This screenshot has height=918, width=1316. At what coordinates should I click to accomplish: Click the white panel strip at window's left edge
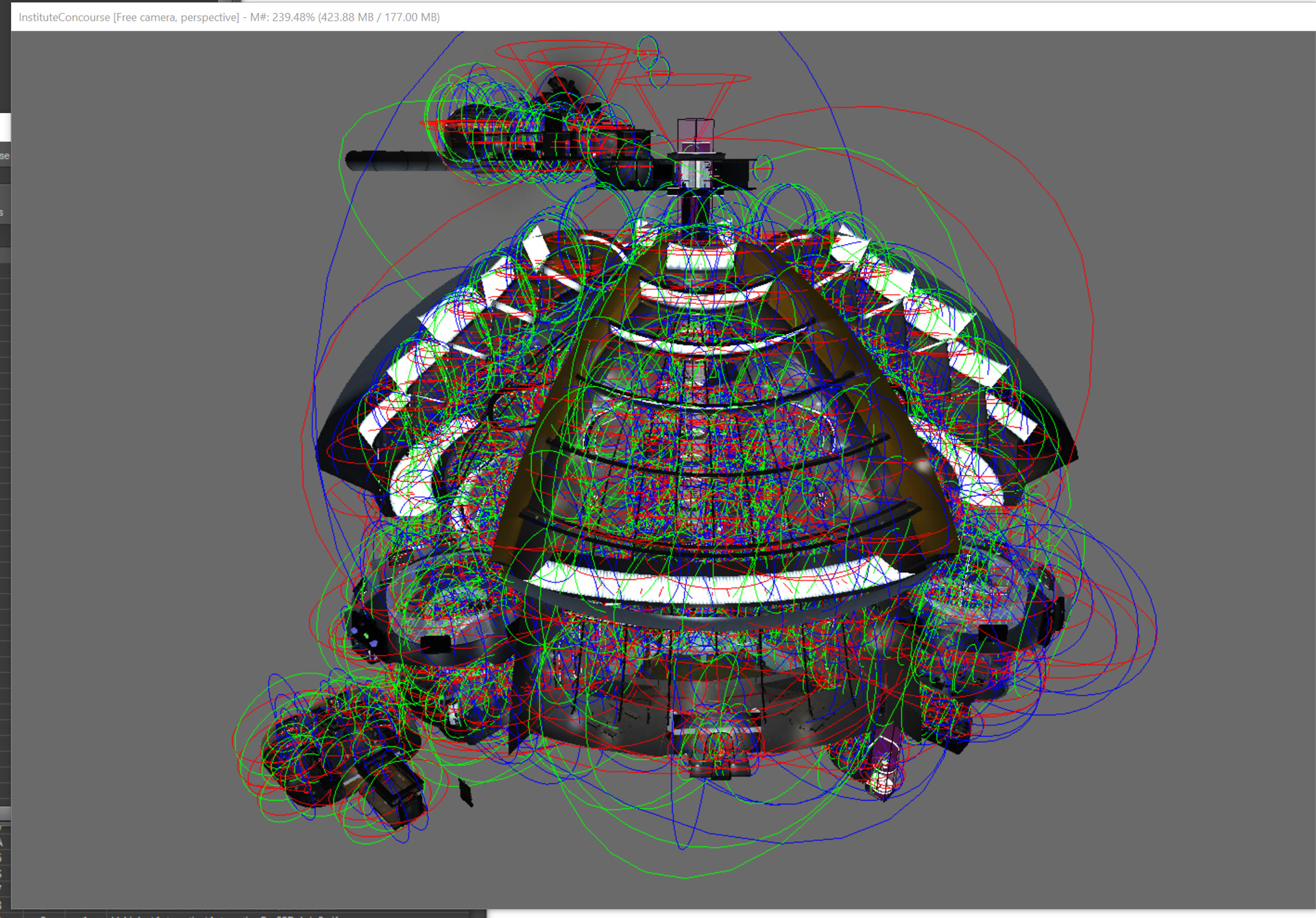(x=5, y=127)
